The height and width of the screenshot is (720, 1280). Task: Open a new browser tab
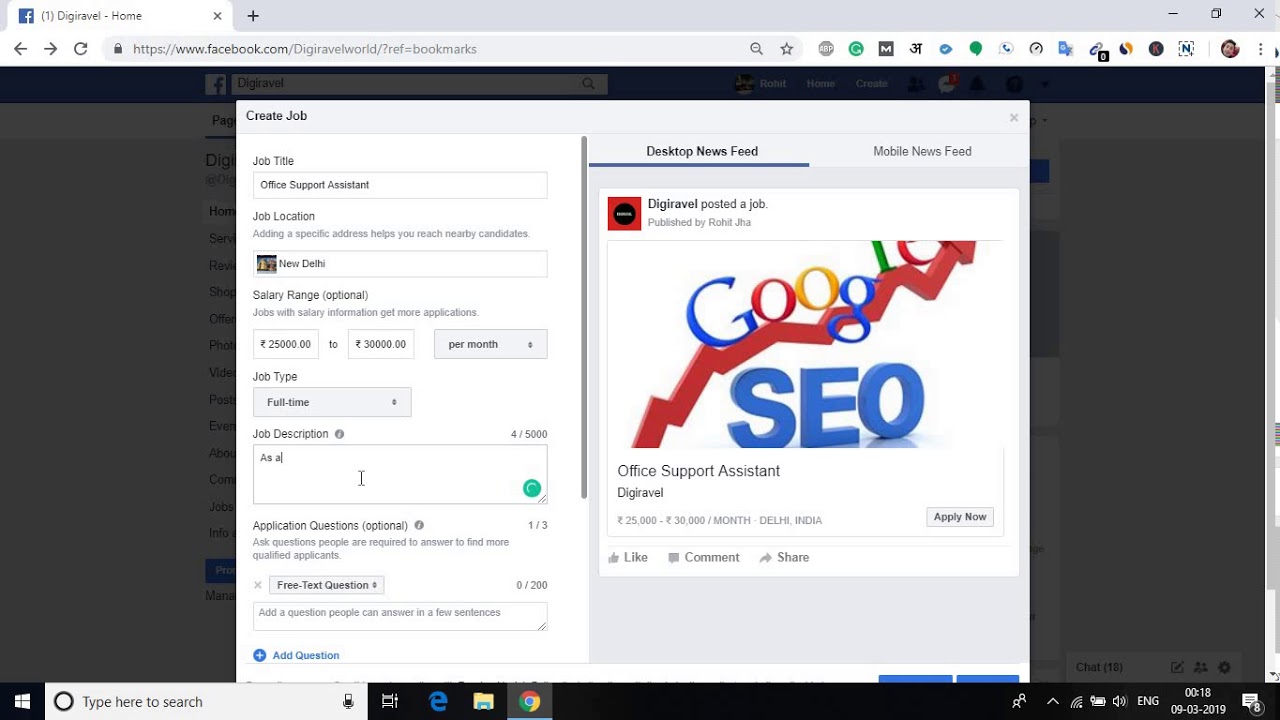tap(253, 16)
